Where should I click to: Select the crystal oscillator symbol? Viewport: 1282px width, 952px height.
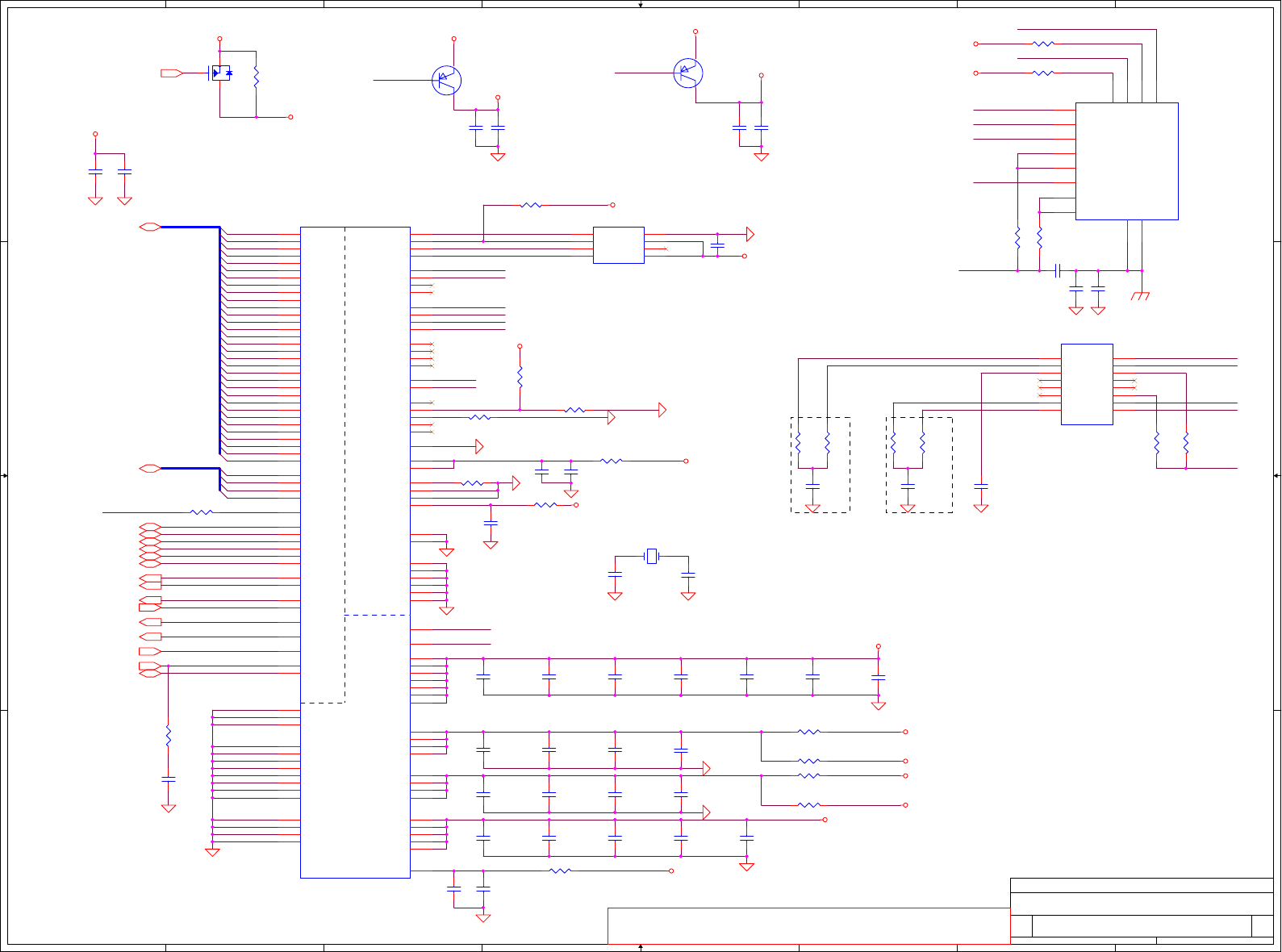pos(652,556)
